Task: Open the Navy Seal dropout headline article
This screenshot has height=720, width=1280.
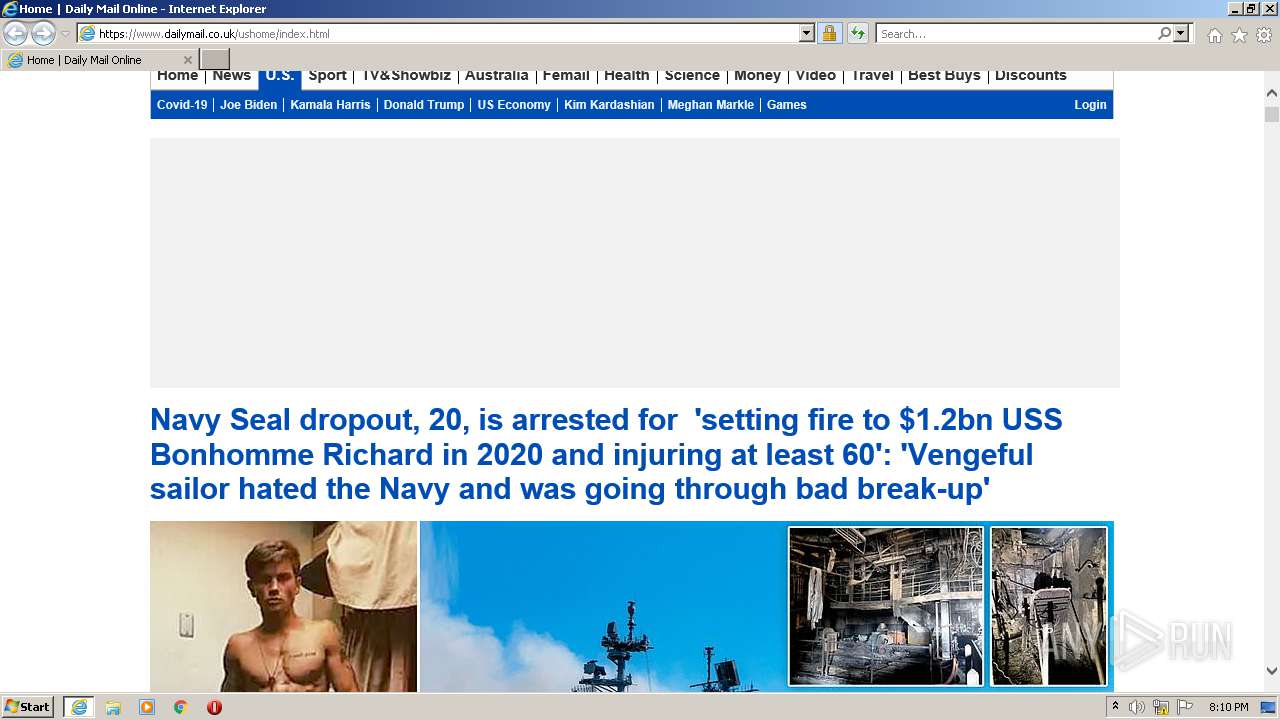Action: pos(606,454)
